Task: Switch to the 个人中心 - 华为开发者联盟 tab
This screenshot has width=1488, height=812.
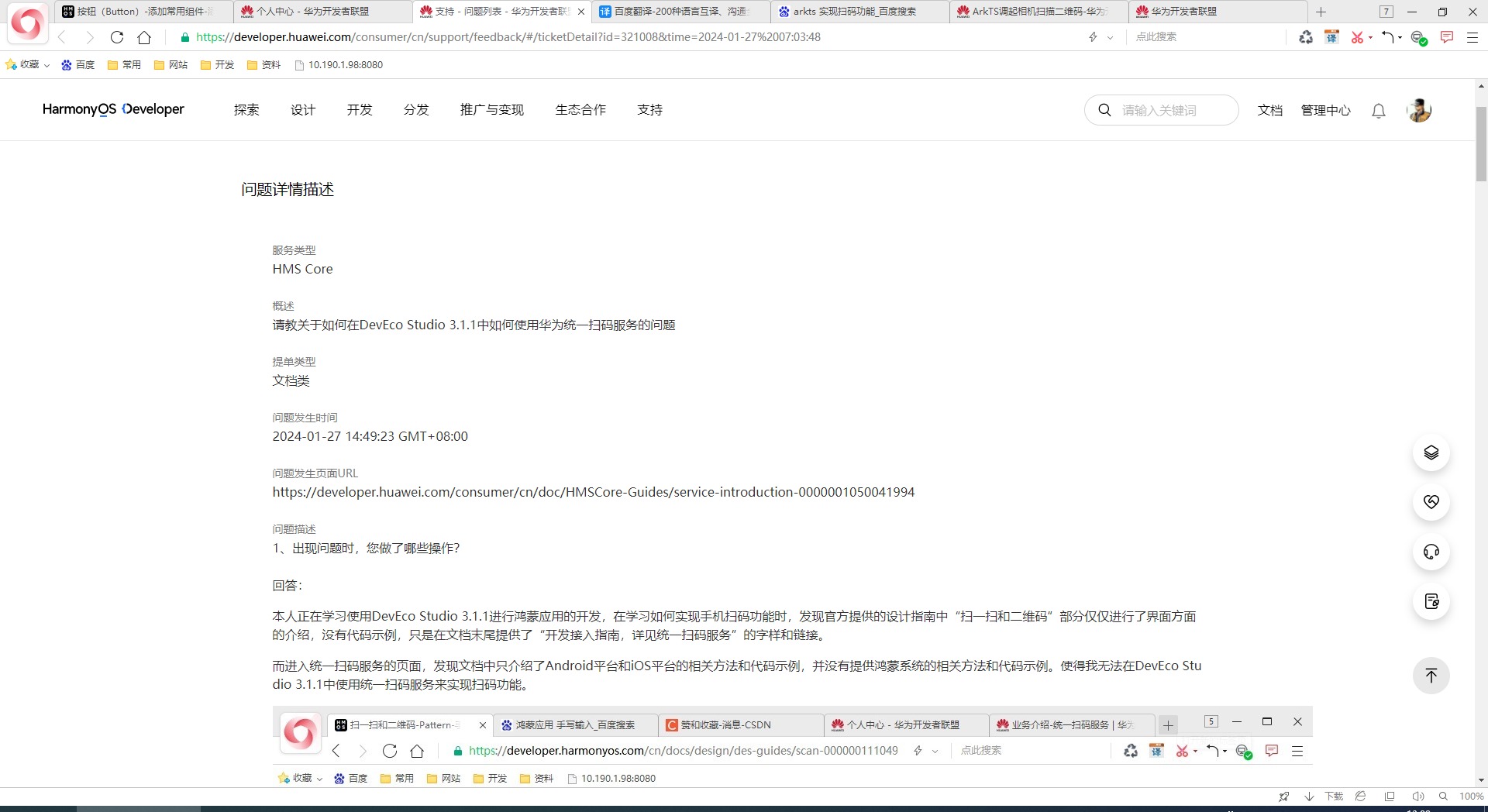Action: tap(322, 12)
